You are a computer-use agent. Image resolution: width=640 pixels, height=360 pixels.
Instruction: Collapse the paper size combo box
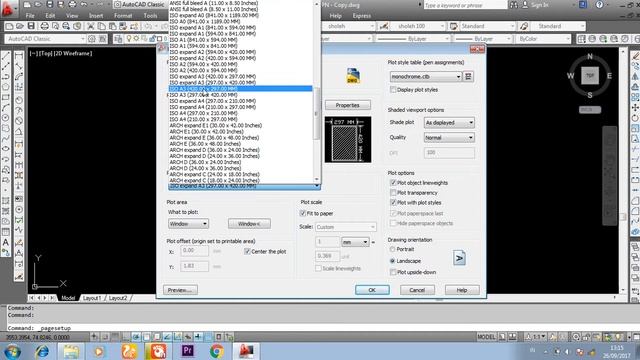point(317,186)
